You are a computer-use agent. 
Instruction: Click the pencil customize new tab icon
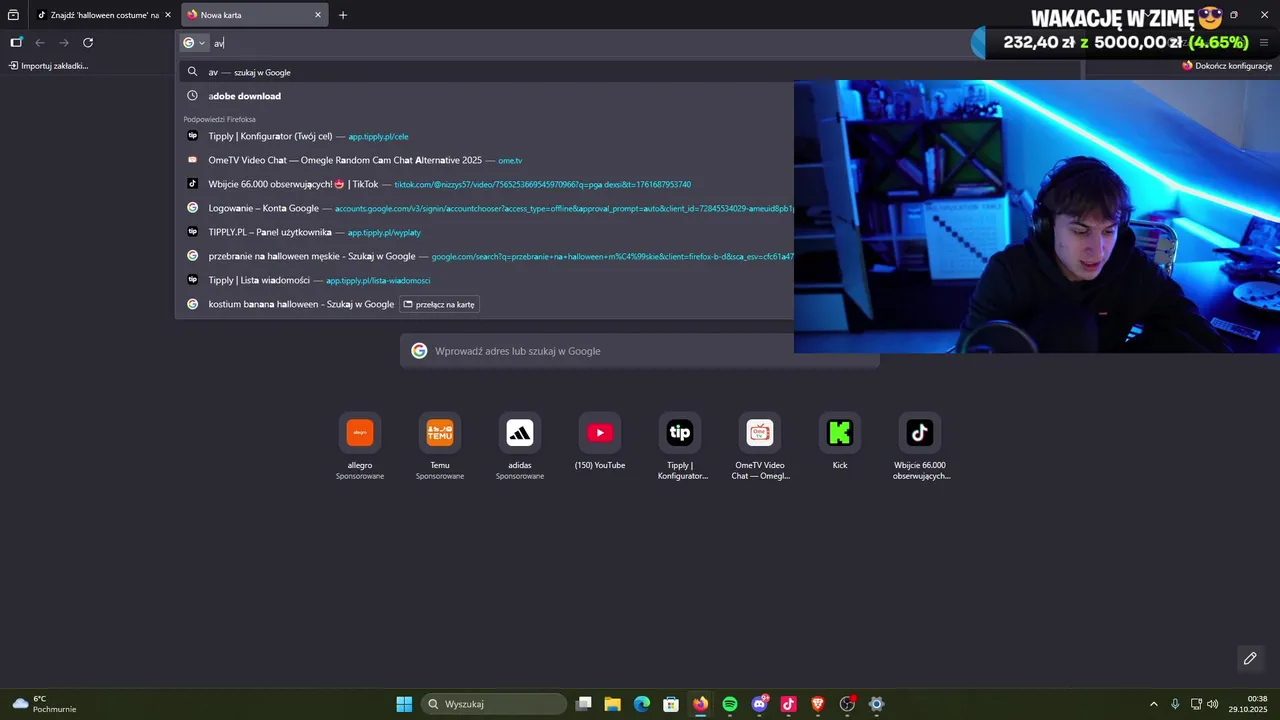tap(1250, 658)
